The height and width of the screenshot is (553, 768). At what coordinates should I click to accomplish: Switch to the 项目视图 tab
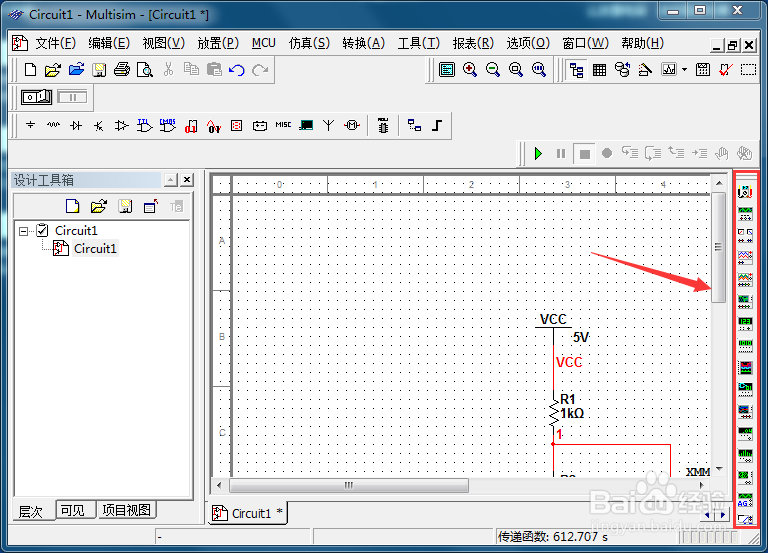(x=126, y=510)
